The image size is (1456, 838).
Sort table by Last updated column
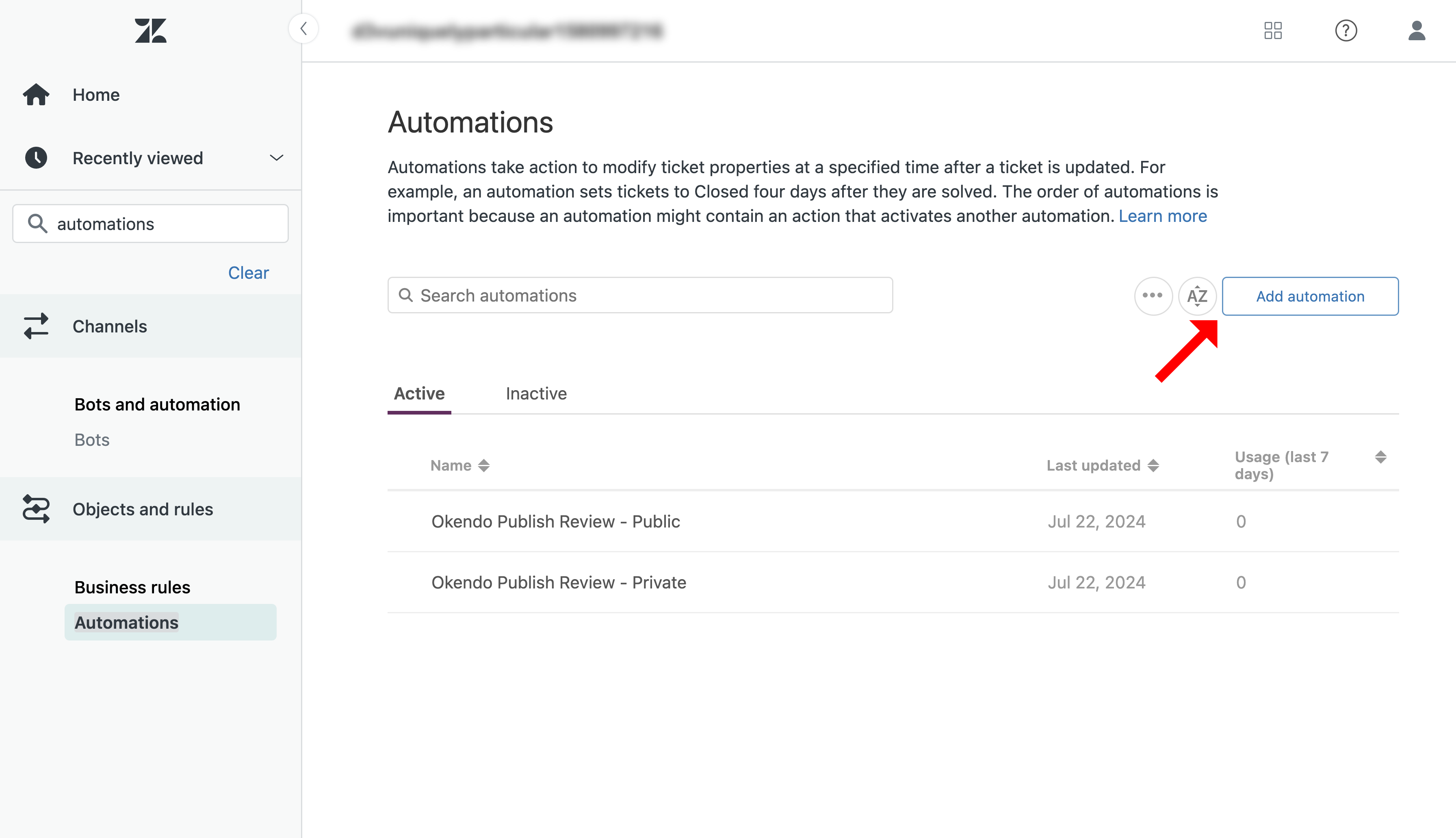pyautogui.click(x=1102, y=465)
